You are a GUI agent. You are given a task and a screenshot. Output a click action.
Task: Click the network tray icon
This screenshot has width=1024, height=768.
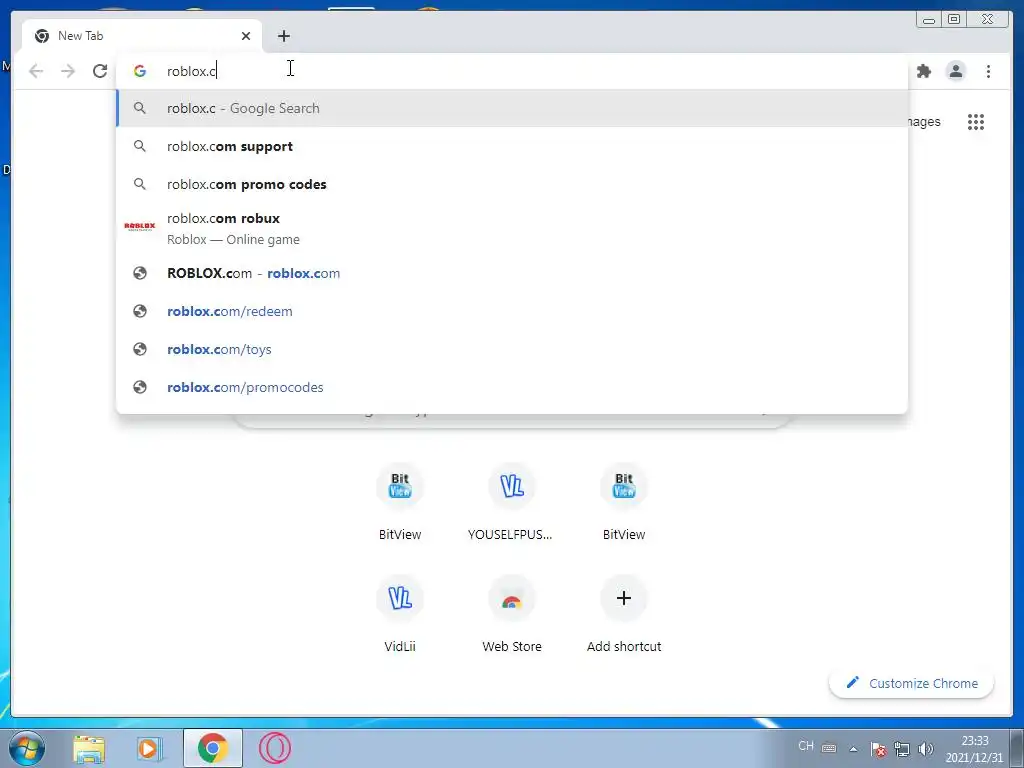click(x=902, y=749)
